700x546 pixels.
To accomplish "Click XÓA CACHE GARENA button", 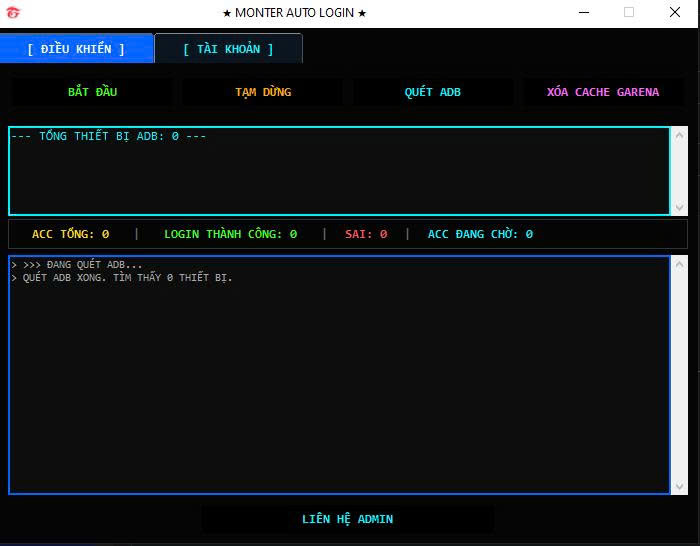I will coord(603,92).
